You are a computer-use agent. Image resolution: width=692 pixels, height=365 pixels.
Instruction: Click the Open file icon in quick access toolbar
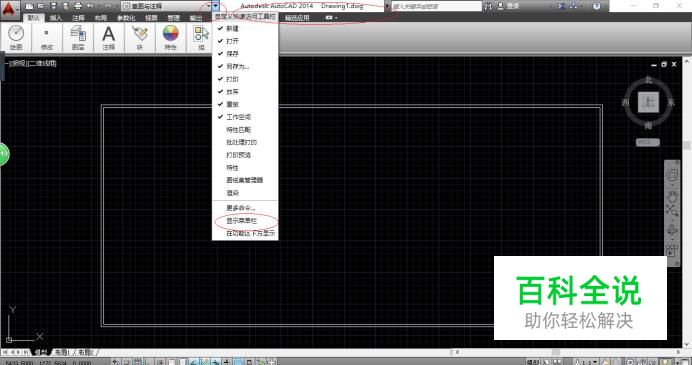click(x=41, y=6)
